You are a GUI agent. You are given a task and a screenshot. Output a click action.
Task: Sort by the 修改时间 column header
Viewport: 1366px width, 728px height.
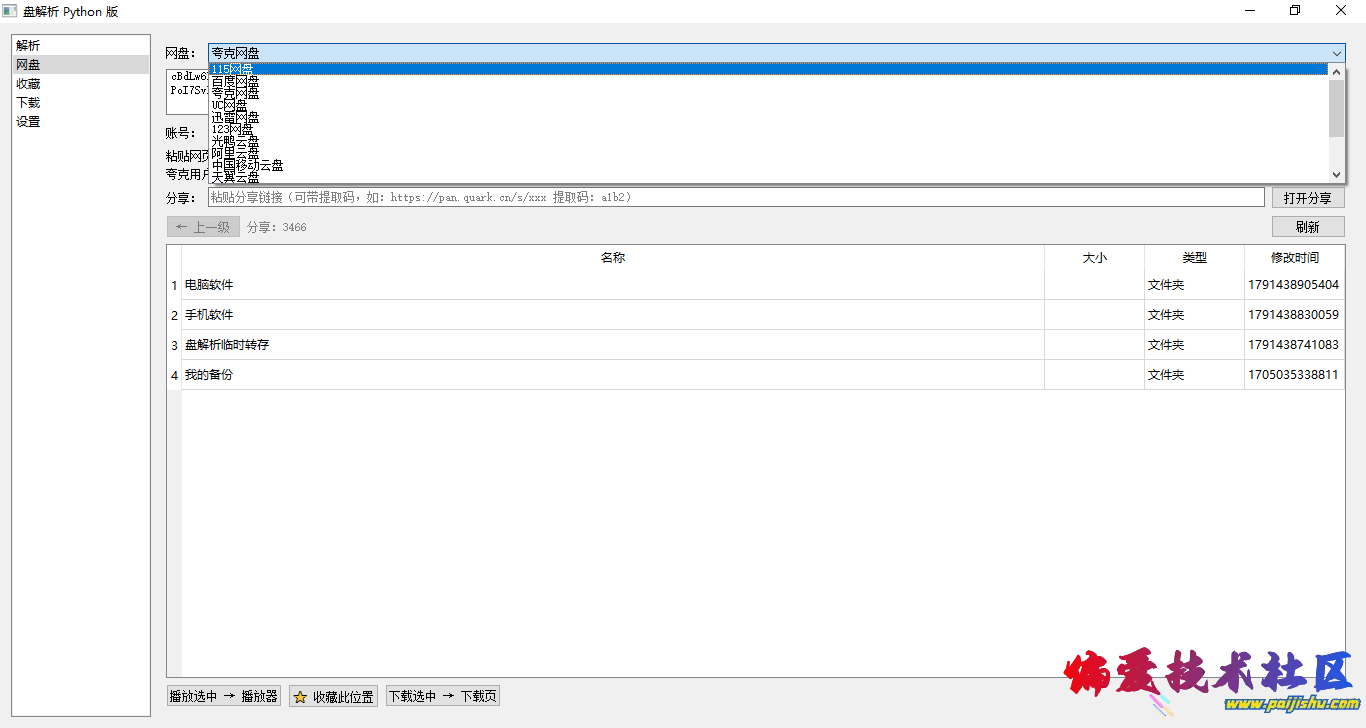pyautogui.click(x=1295, y=257)
